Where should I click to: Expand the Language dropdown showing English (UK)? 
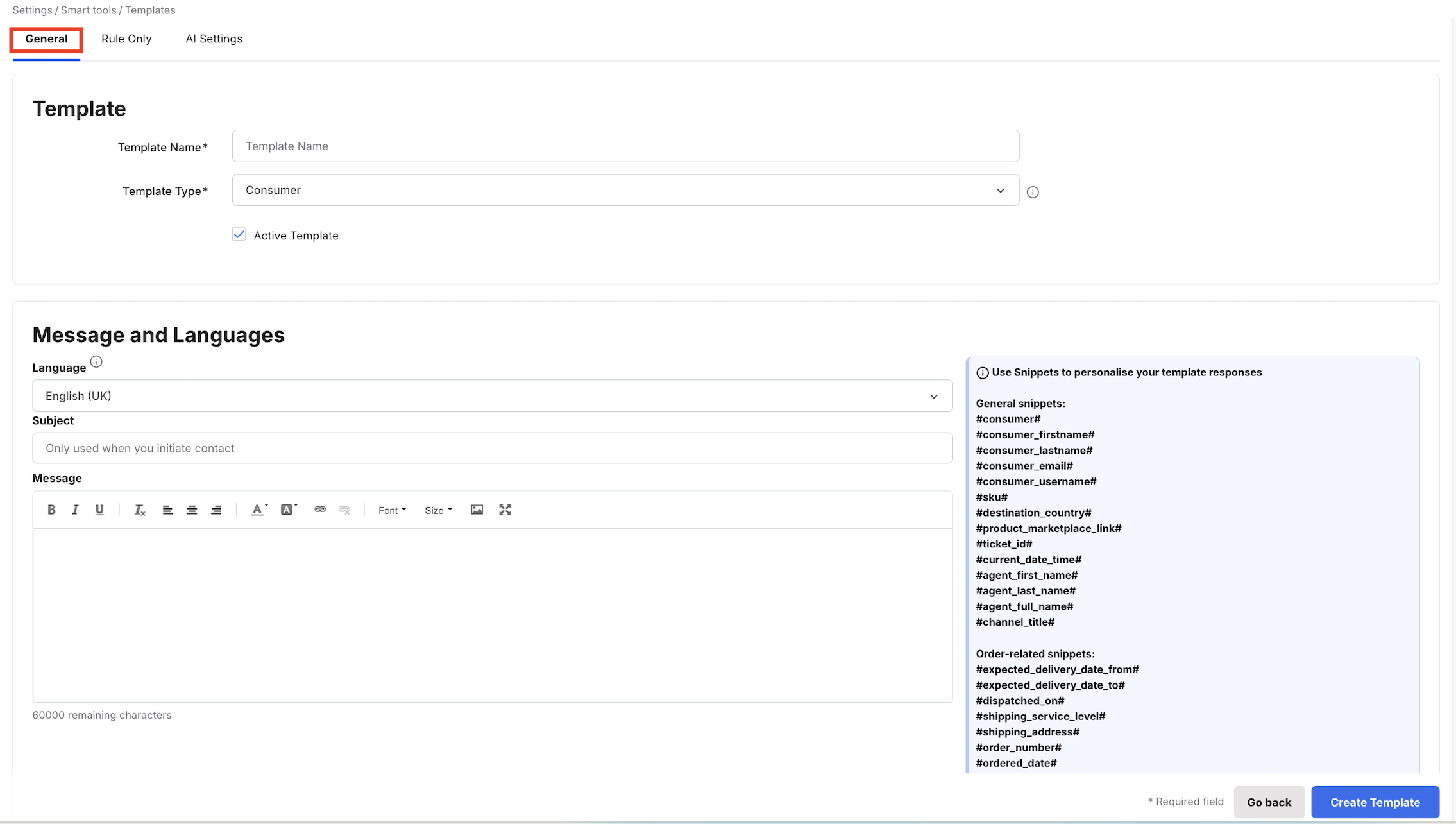492,396
